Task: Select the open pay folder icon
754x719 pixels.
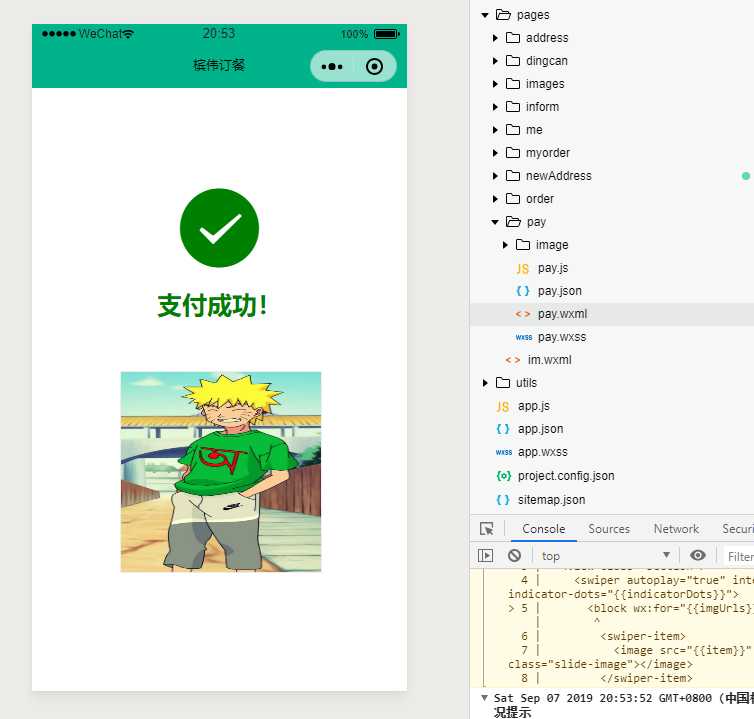Action: (513, 221)
